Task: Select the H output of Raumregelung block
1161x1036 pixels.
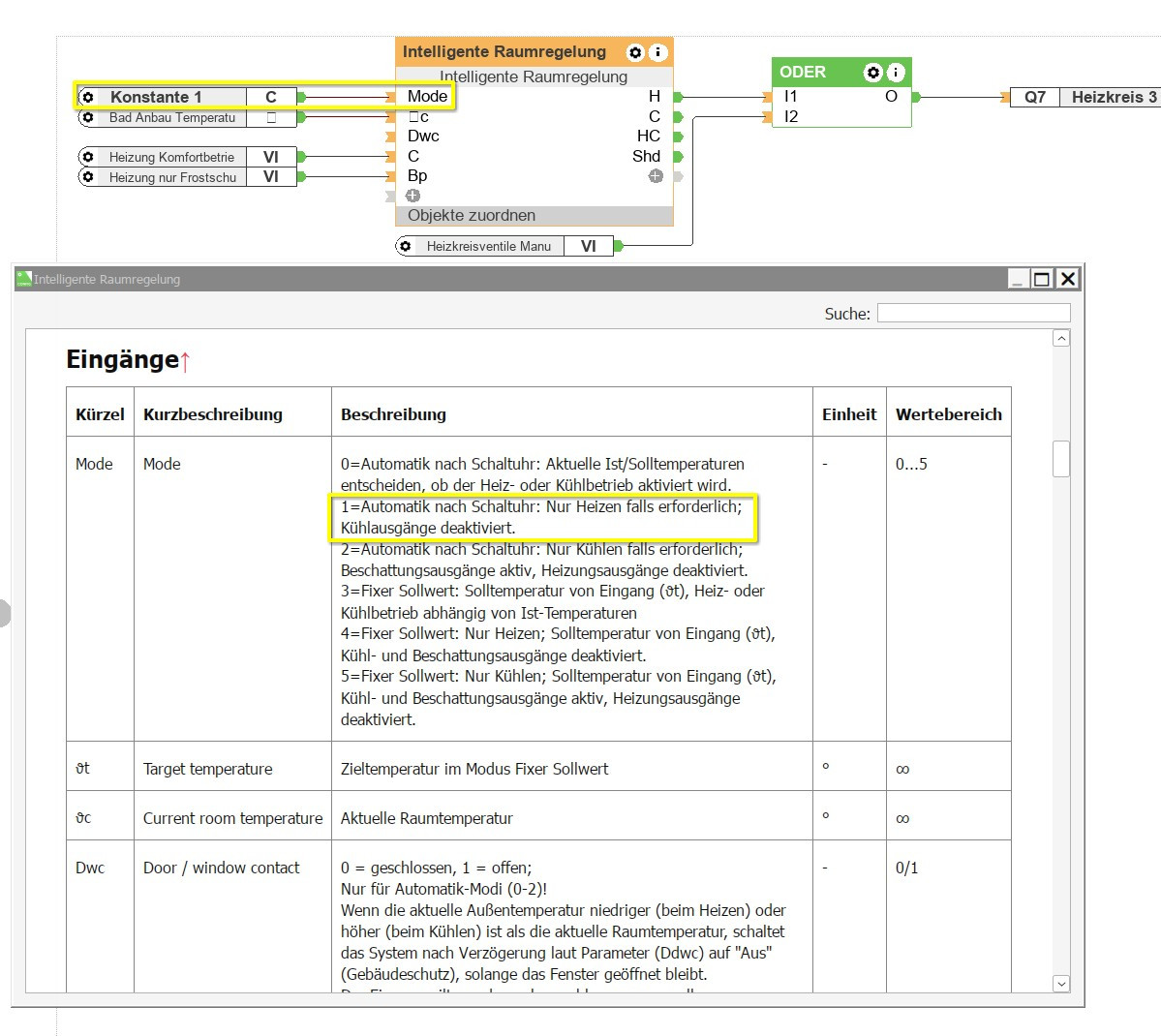Action: (x=655, y=96)
